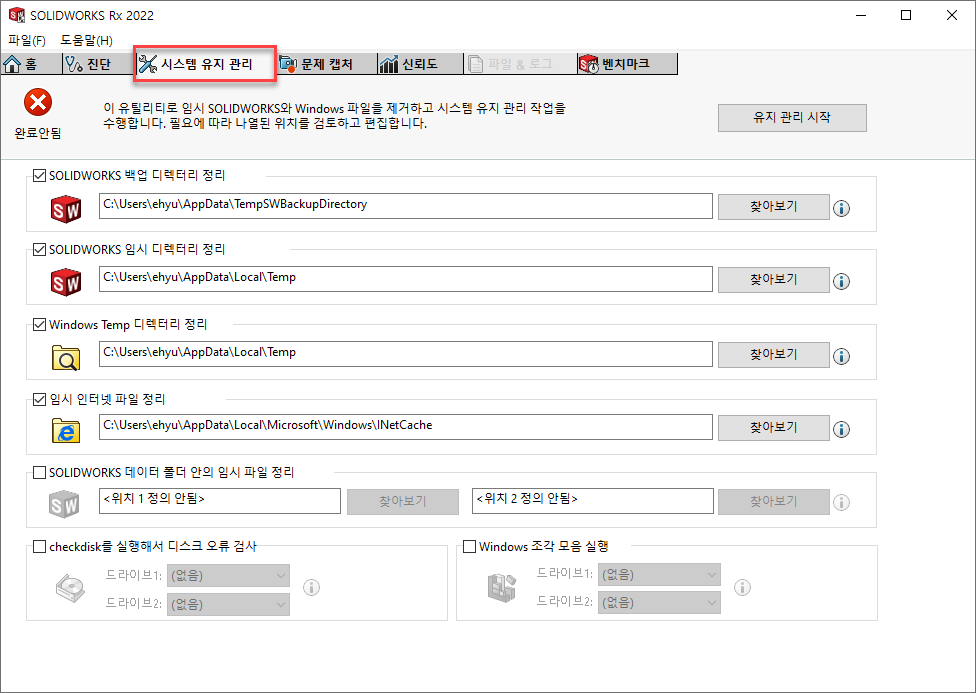Click the home icon on the 홈 tab
This screenshot has height=693, width=976.
click(x=12, y=64)
